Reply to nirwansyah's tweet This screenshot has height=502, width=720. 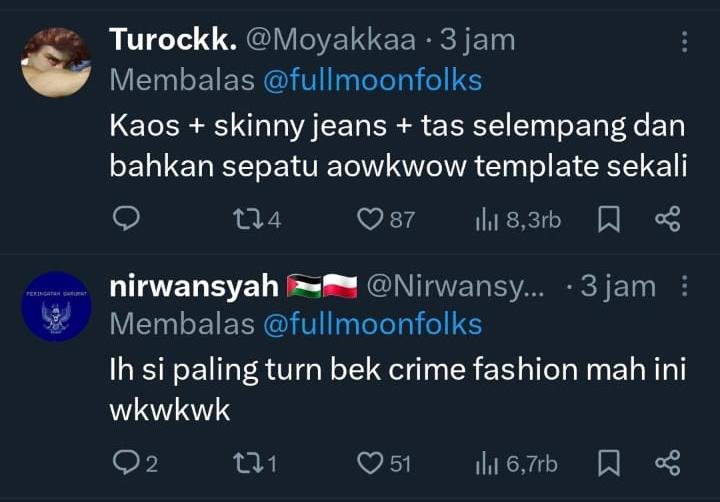click(x=125, y=462)
